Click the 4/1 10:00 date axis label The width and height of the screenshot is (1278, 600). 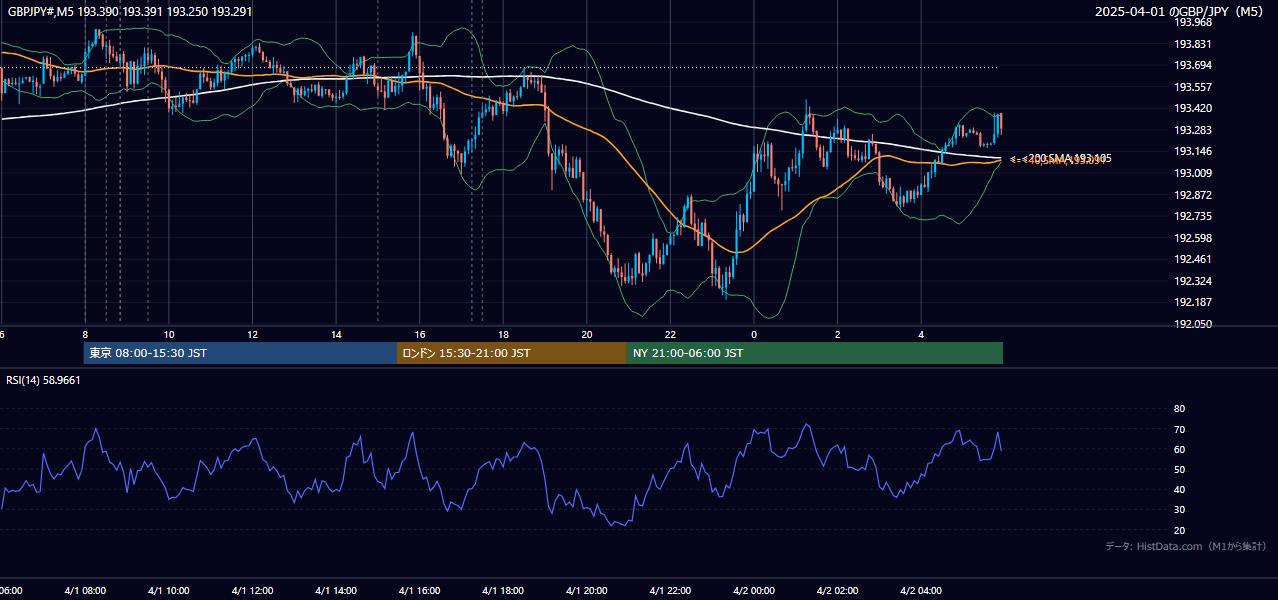(168, 591)
